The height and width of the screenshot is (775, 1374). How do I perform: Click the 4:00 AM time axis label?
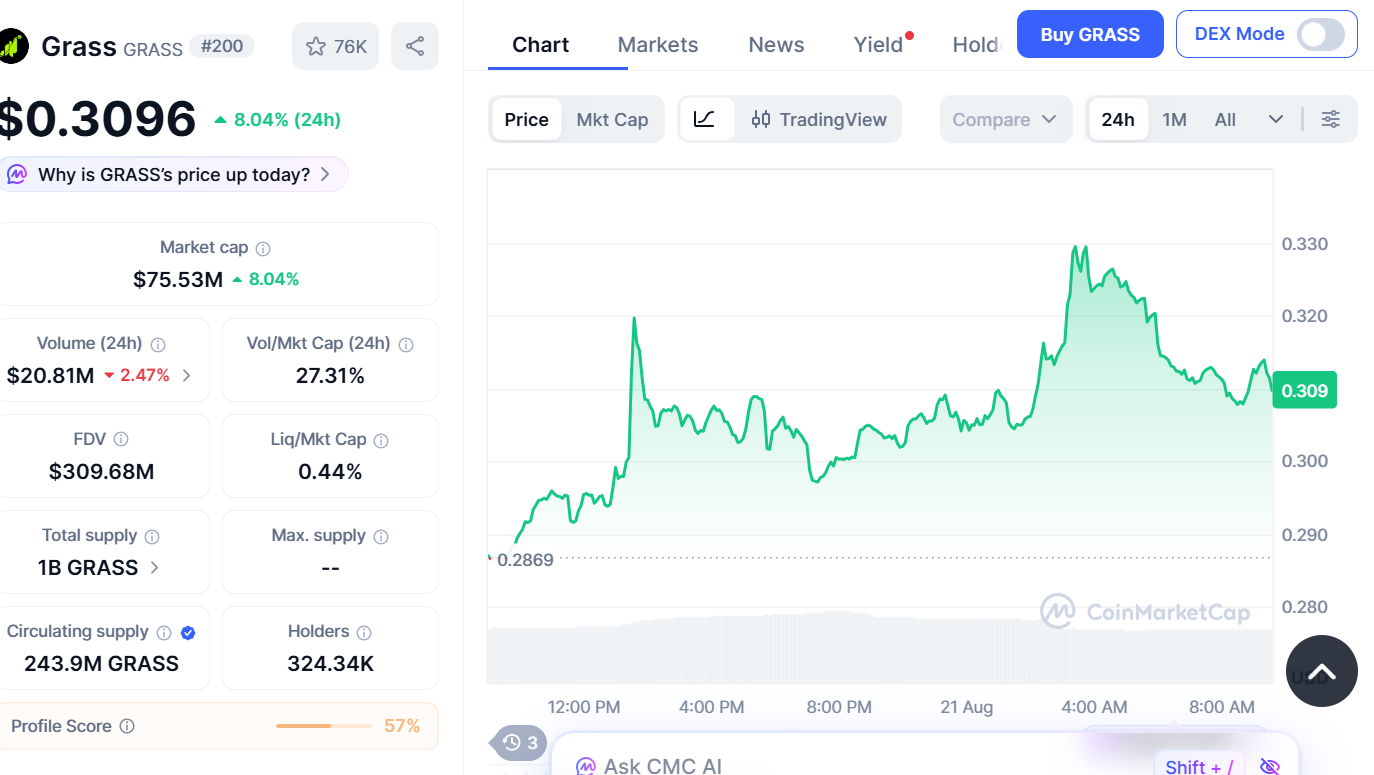(x=1094, y=707)
